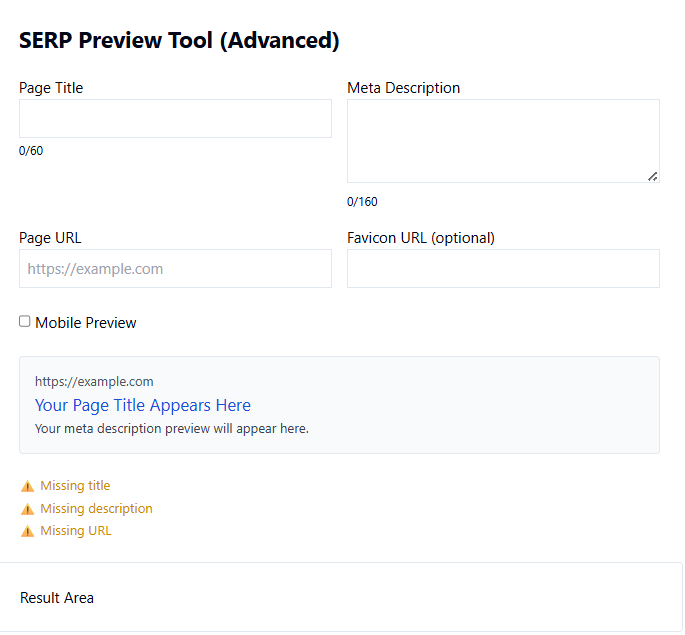Click the Meta Description textarea resize handle
The height and width of the screenshot is (635, 685).
coord(652,176)
